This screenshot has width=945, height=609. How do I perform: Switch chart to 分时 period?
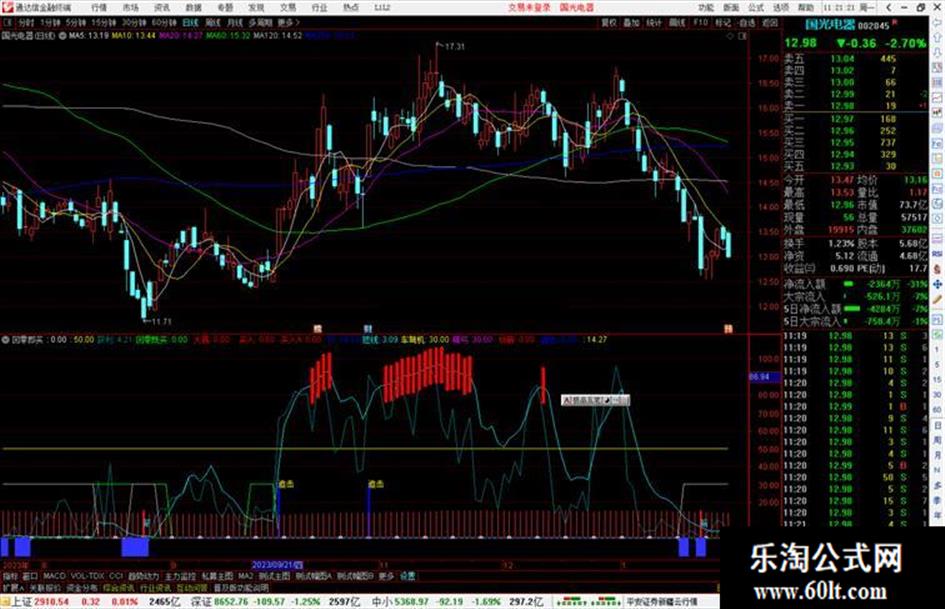coord(25,22)
